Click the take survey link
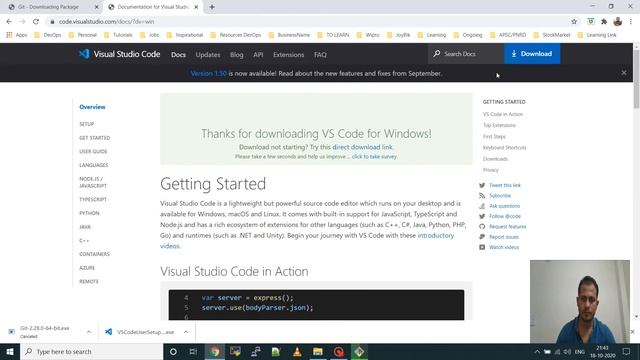Viewport: 640px width, 360px height. click(374, 157)
